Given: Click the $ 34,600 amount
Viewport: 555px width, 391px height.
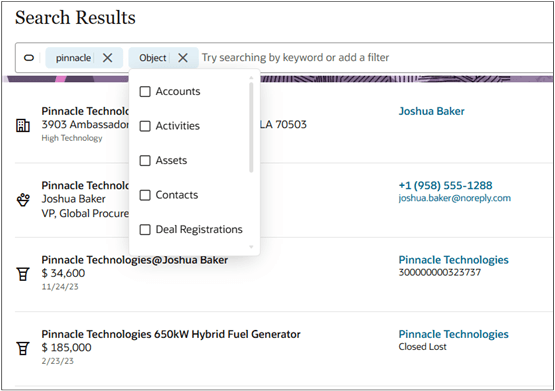Looking at the screenshot, I should click(x=63, y=273).
